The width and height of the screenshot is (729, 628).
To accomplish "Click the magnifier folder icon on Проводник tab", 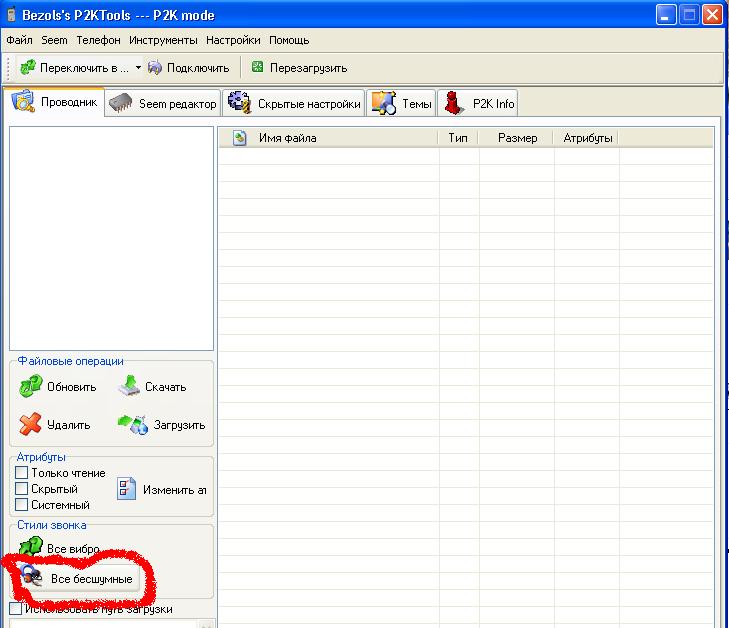I will tap(23, 101).
